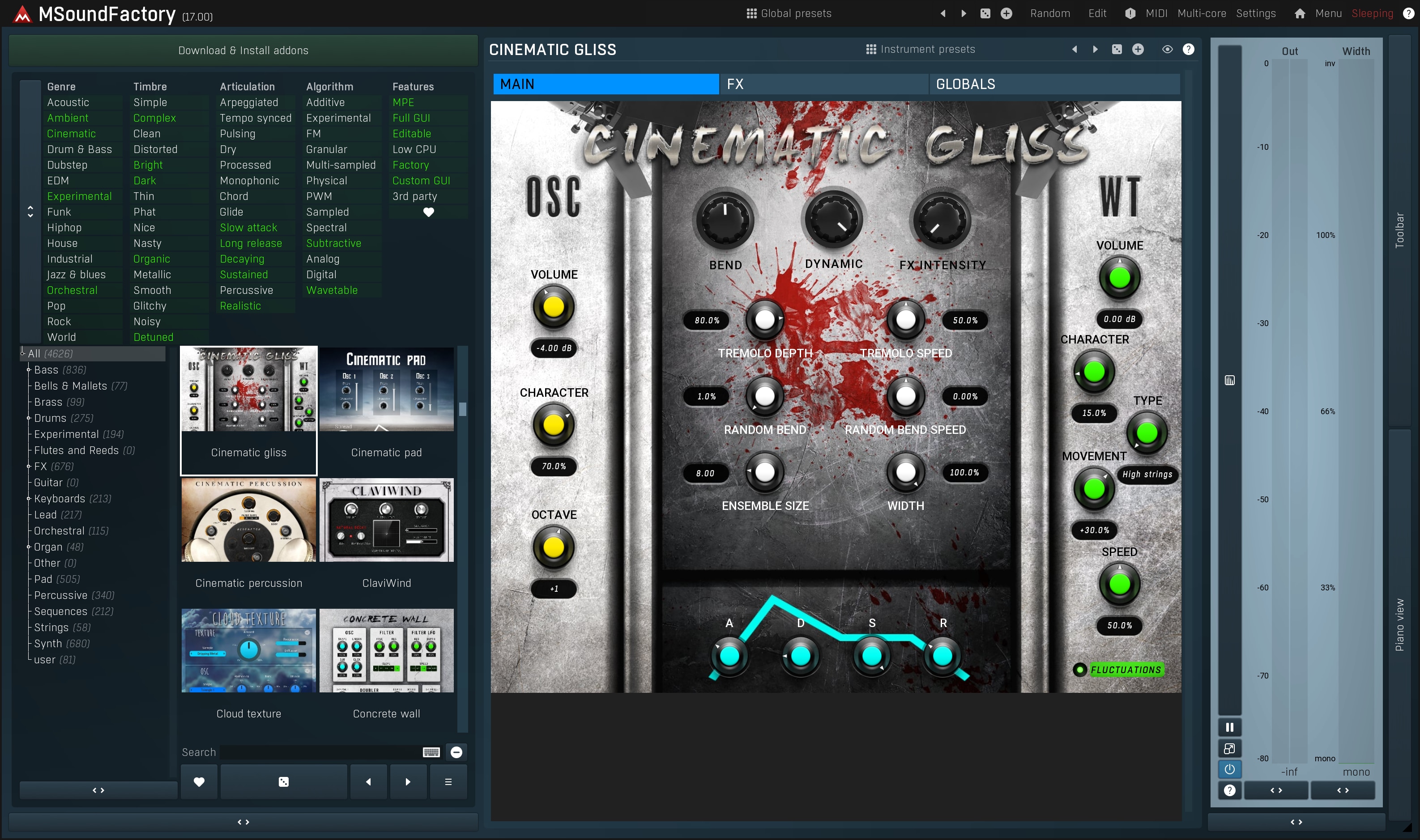Toggle the meter power button
The width and height of the screenshot is (1420, 840).
[1229, 769]
